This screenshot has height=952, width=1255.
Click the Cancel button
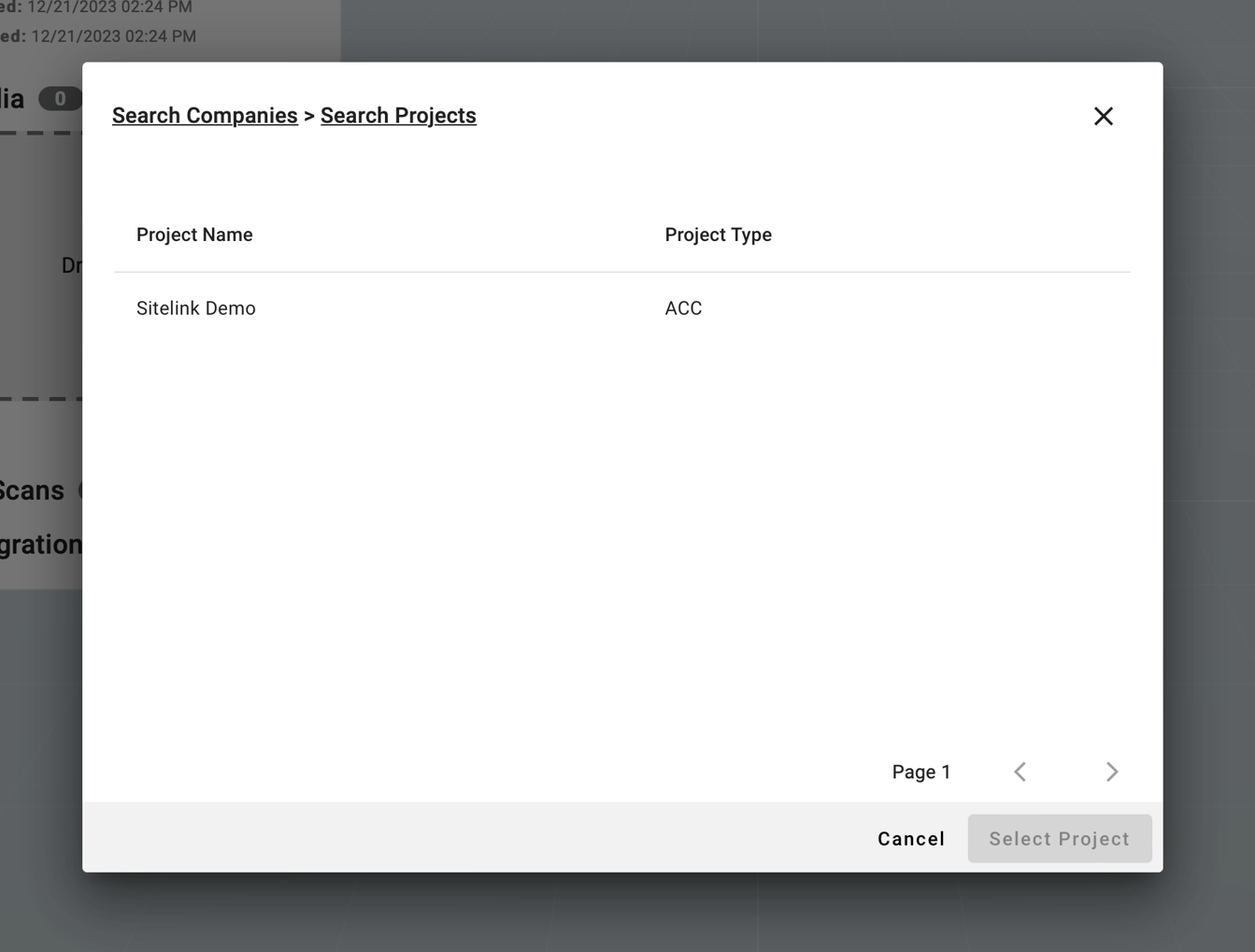[910, 838]
